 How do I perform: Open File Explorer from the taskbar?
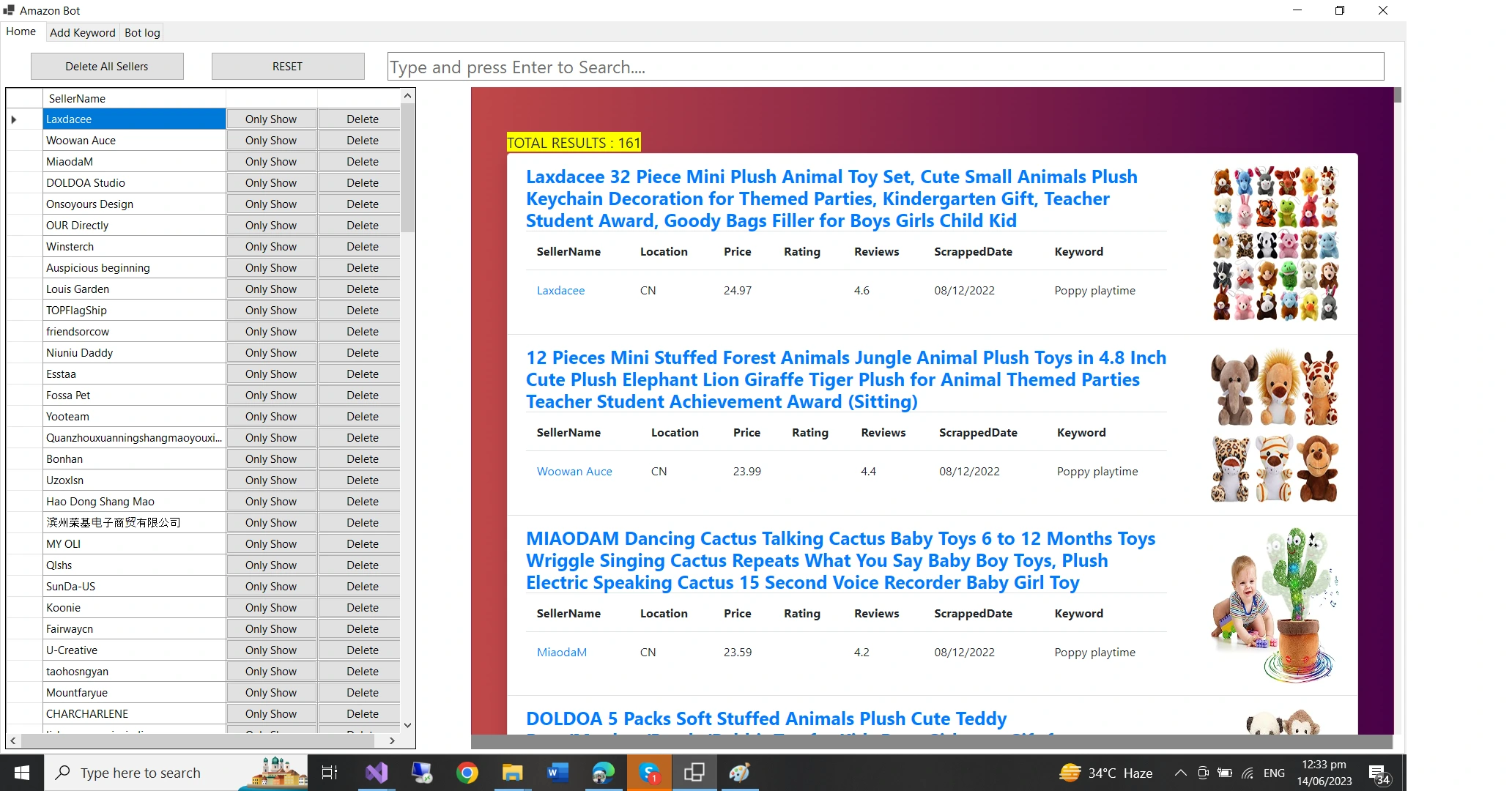[512, 773]
